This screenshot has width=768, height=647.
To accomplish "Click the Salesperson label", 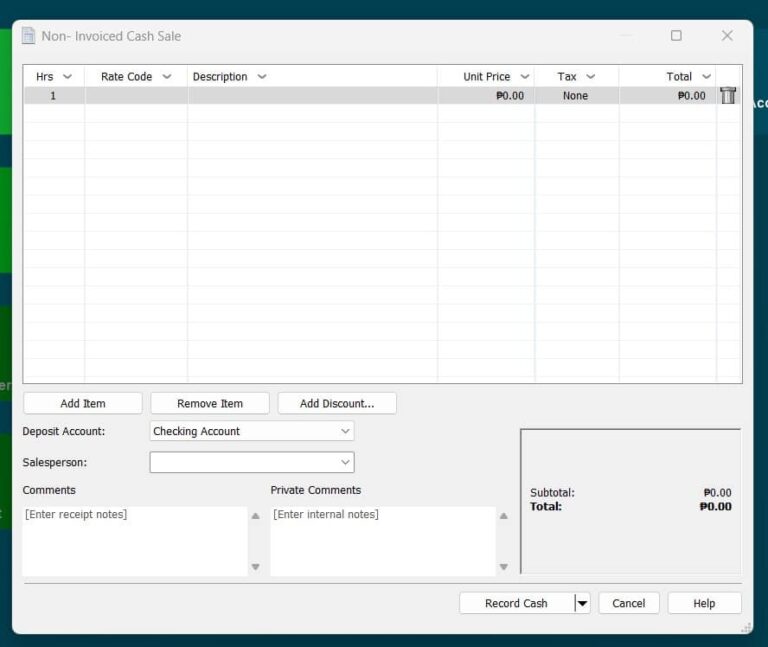I will (x=55, y=462).
